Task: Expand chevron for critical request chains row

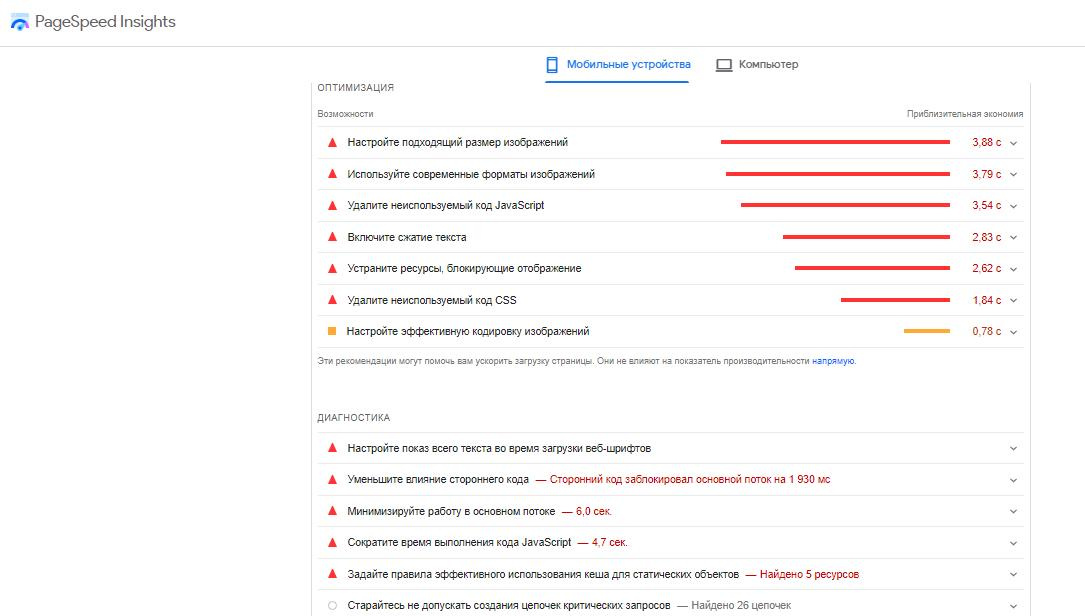Action: pos(1013,606)
